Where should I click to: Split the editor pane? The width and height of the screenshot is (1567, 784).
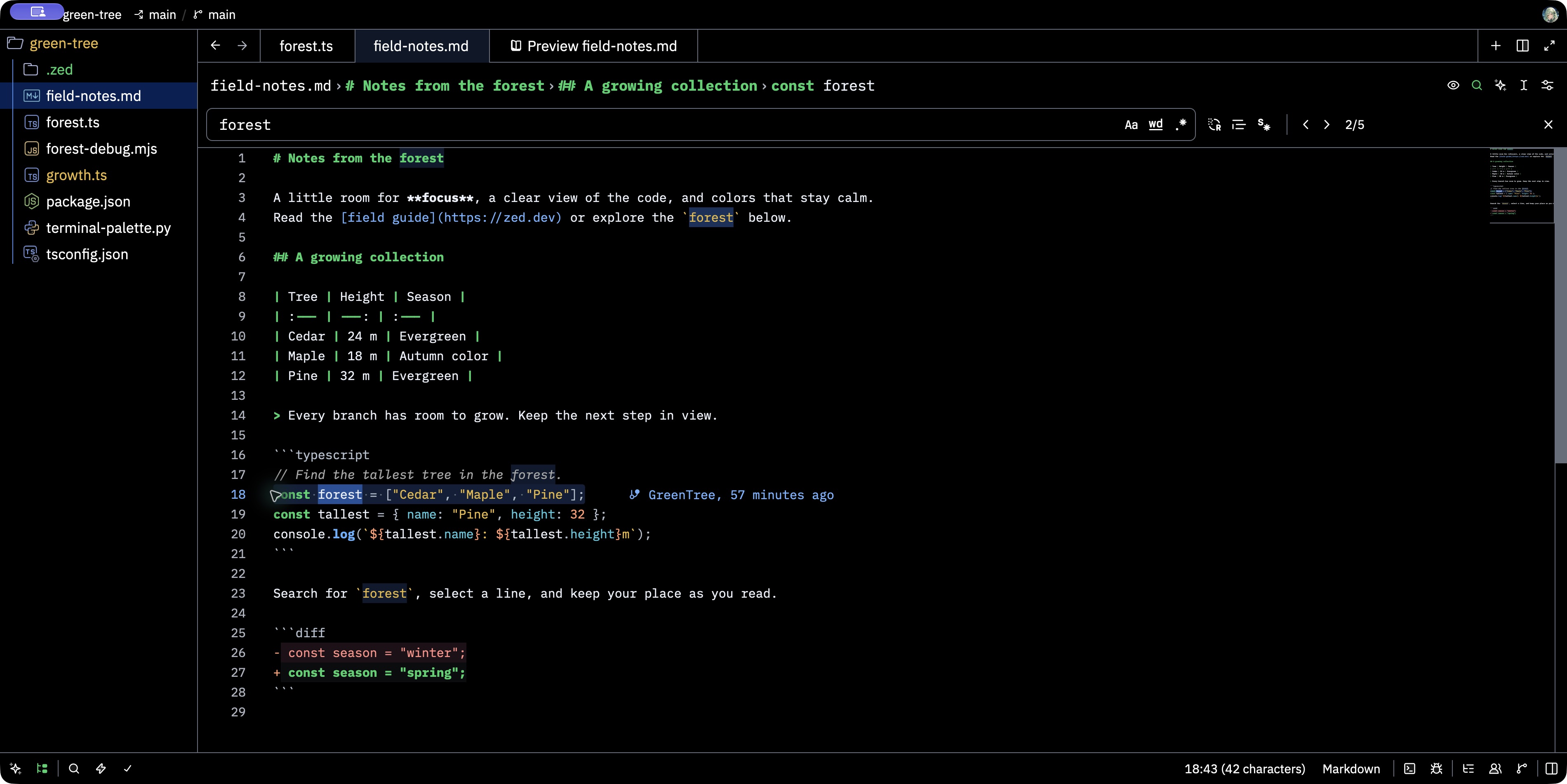(x=1522, y=46)
